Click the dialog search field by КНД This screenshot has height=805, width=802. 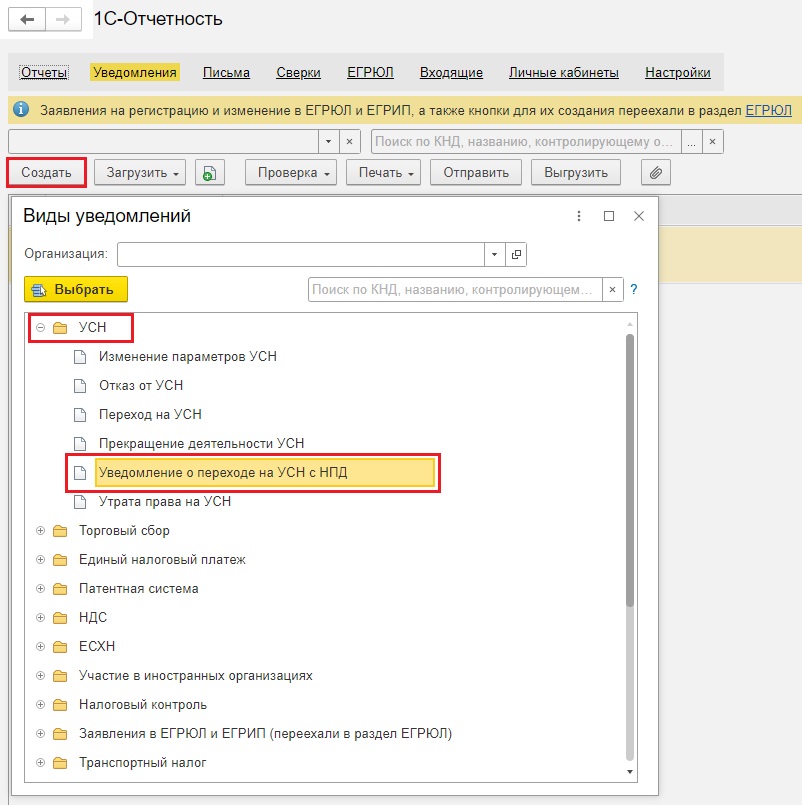[455, 290]
